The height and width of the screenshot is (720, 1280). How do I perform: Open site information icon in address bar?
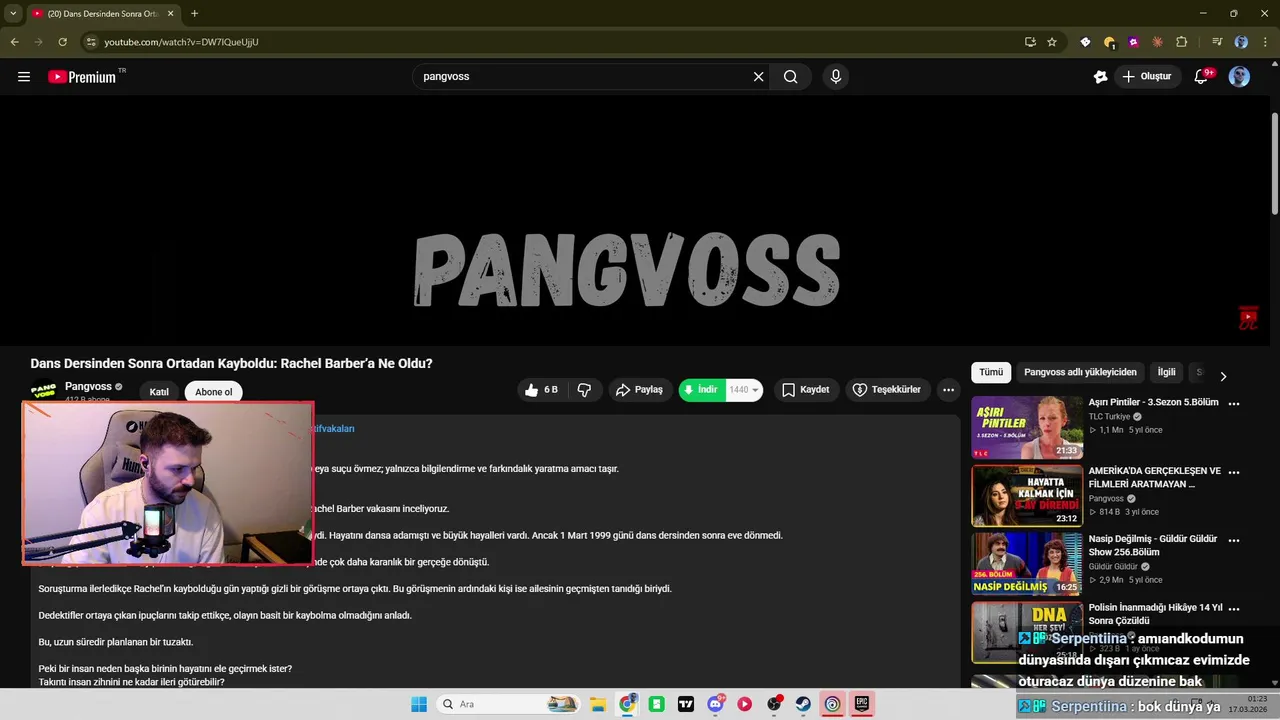[x=91, y=42]
